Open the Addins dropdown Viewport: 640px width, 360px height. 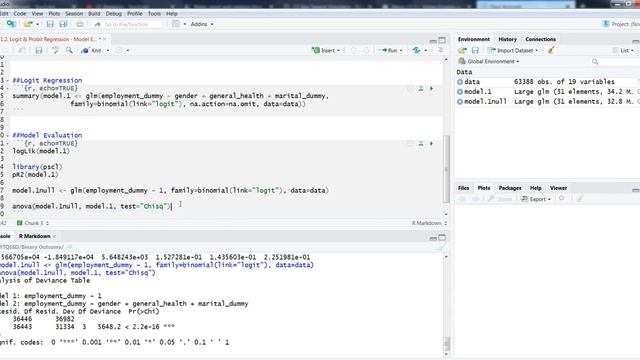click(x=202, y=24)
